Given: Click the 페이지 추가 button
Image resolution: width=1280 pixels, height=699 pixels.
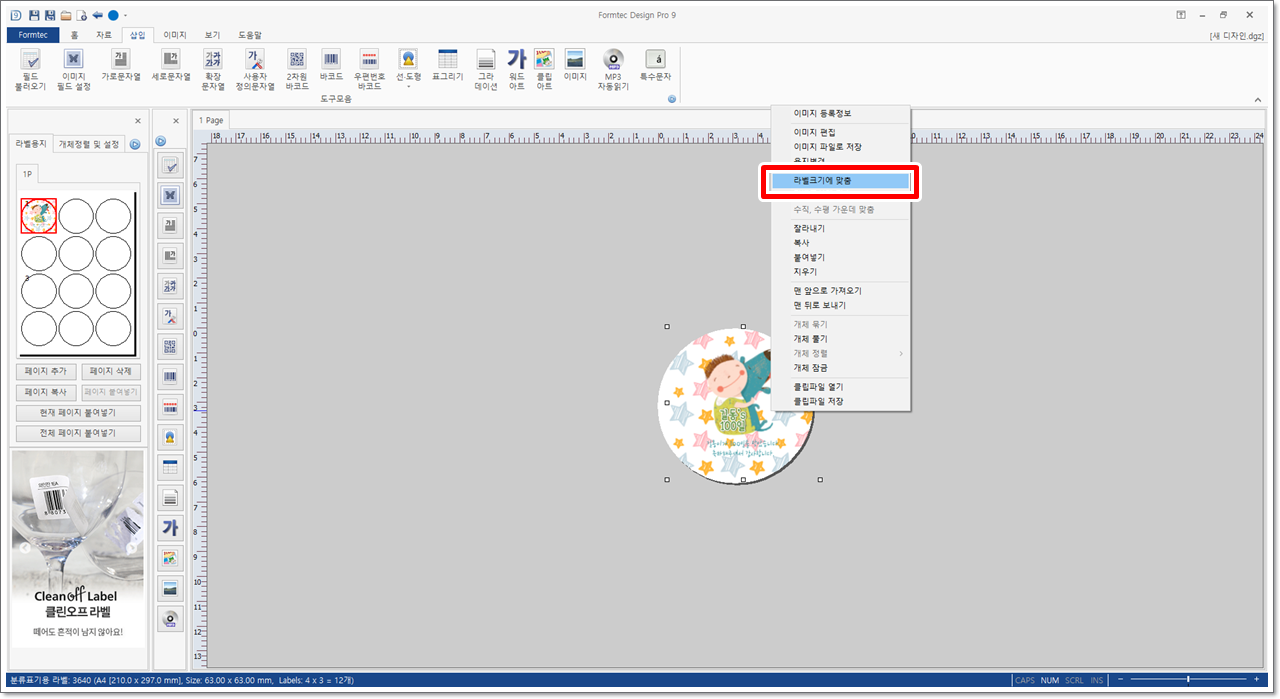Looking at the screenshot, I should (x=45, y=371).
